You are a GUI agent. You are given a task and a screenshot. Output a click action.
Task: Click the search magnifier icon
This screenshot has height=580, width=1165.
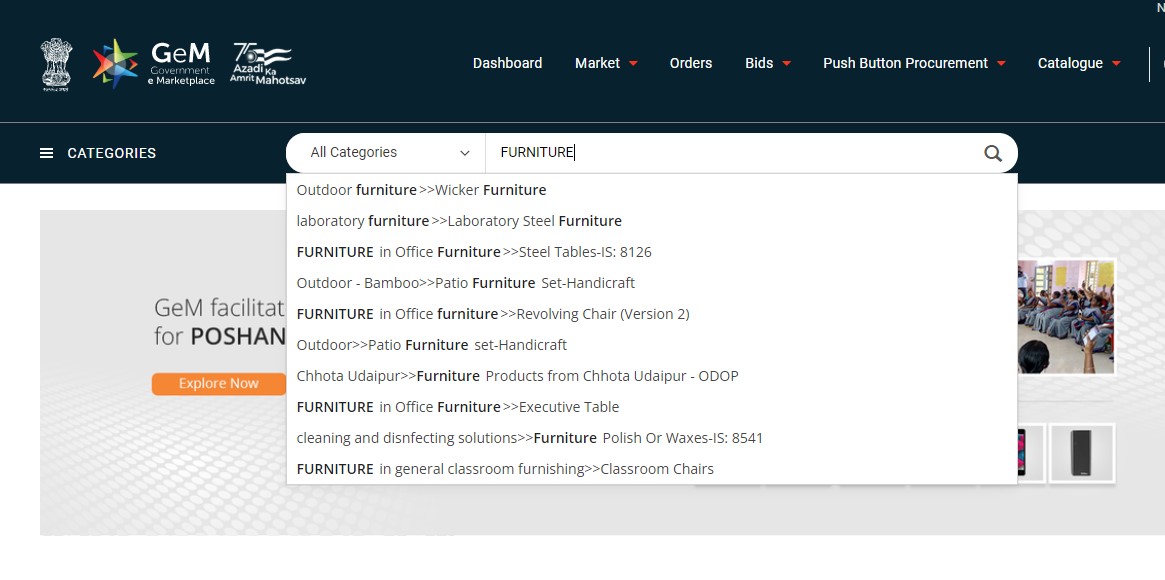pyautogui.click(x=992, y=152)
